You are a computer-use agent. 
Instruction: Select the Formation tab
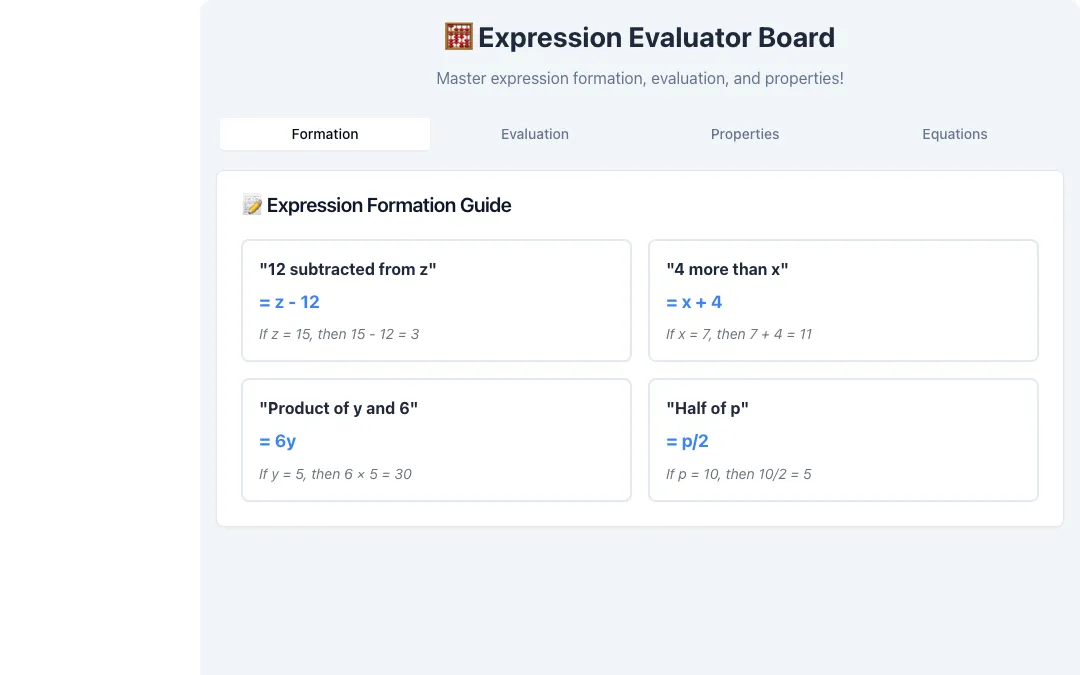point(325,134)
